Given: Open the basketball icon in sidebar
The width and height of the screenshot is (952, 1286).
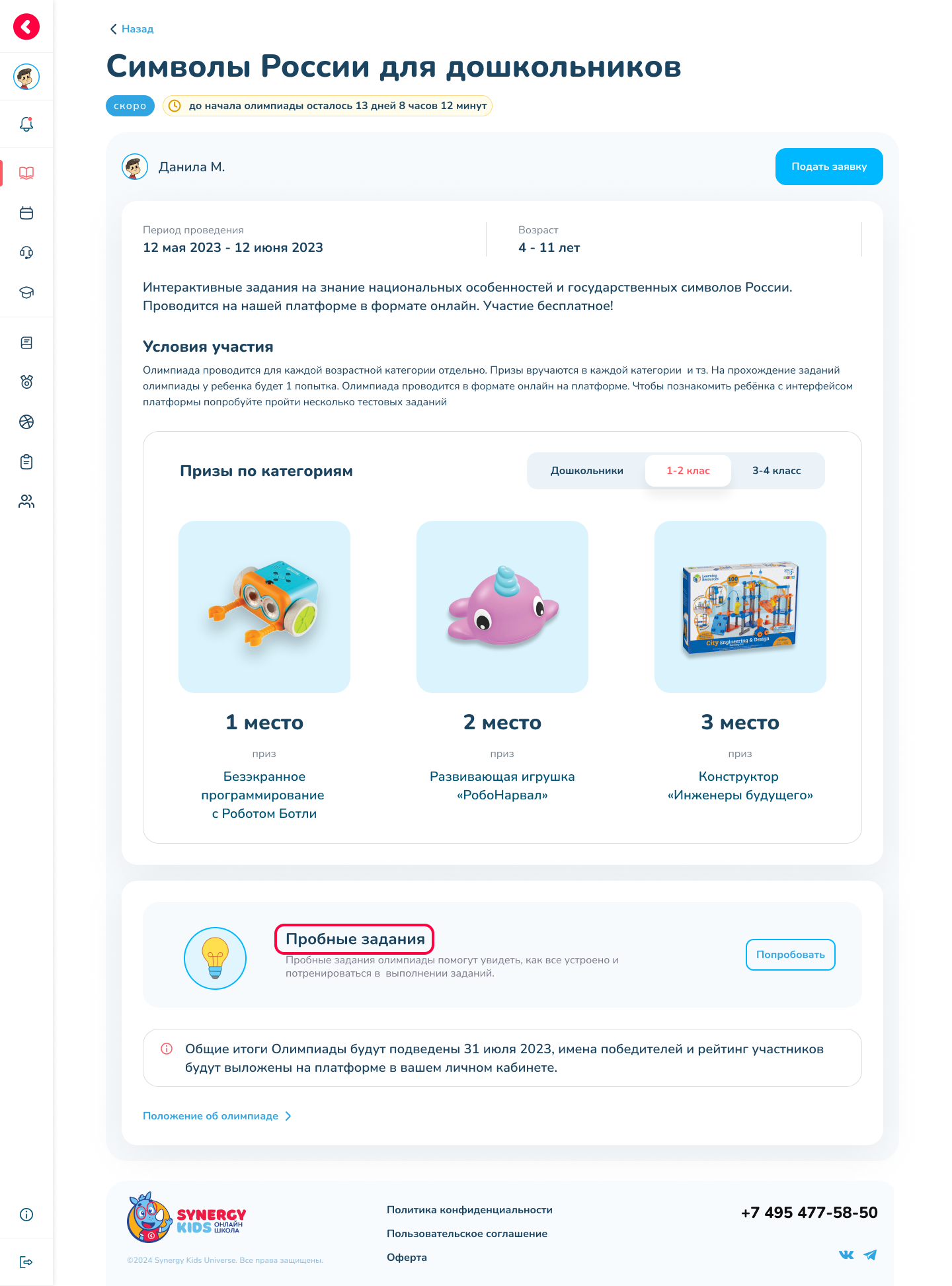Looking at the screenshot, I should coord(26,422).
